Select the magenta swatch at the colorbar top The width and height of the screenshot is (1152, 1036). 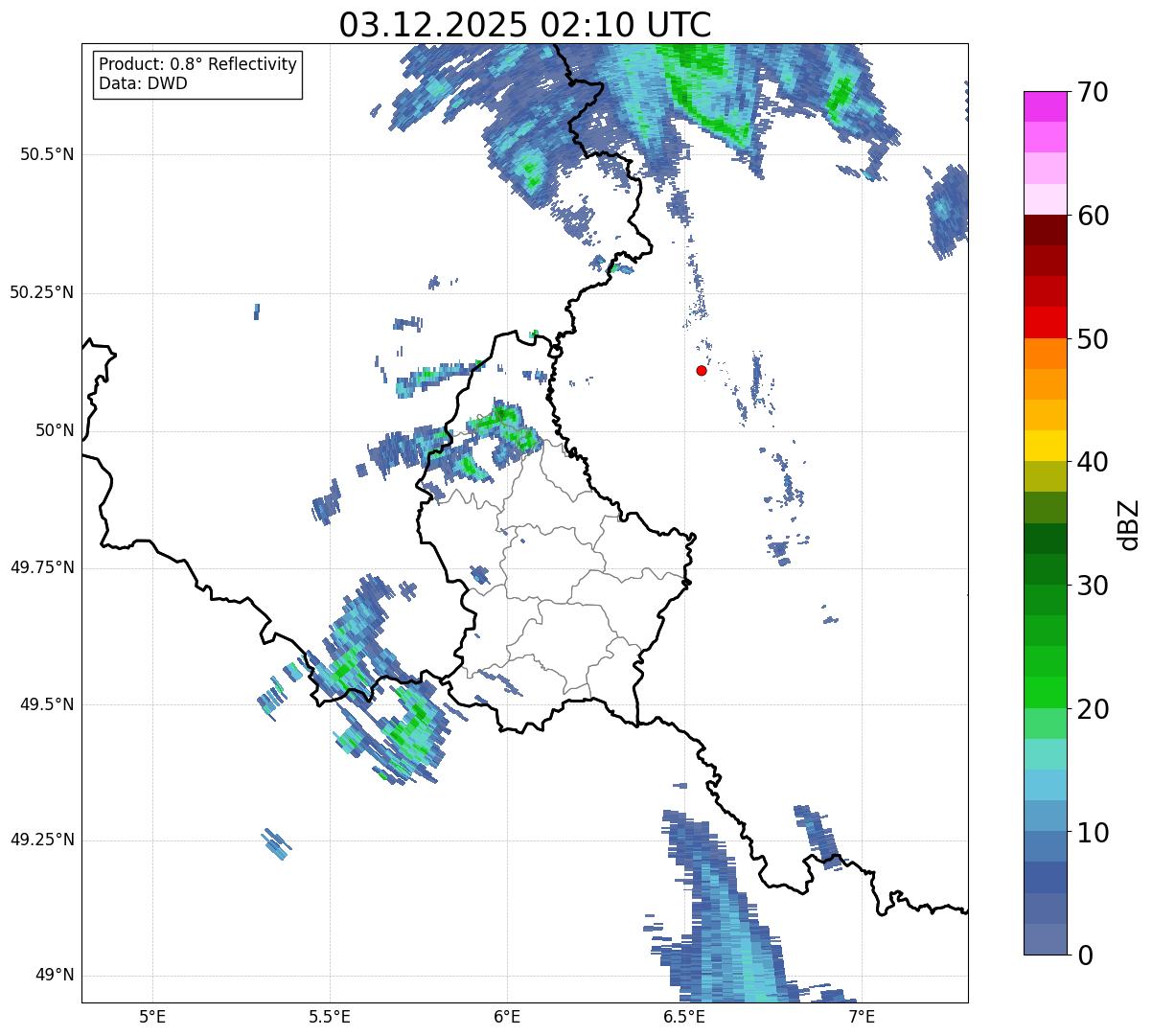[1046, 106]
